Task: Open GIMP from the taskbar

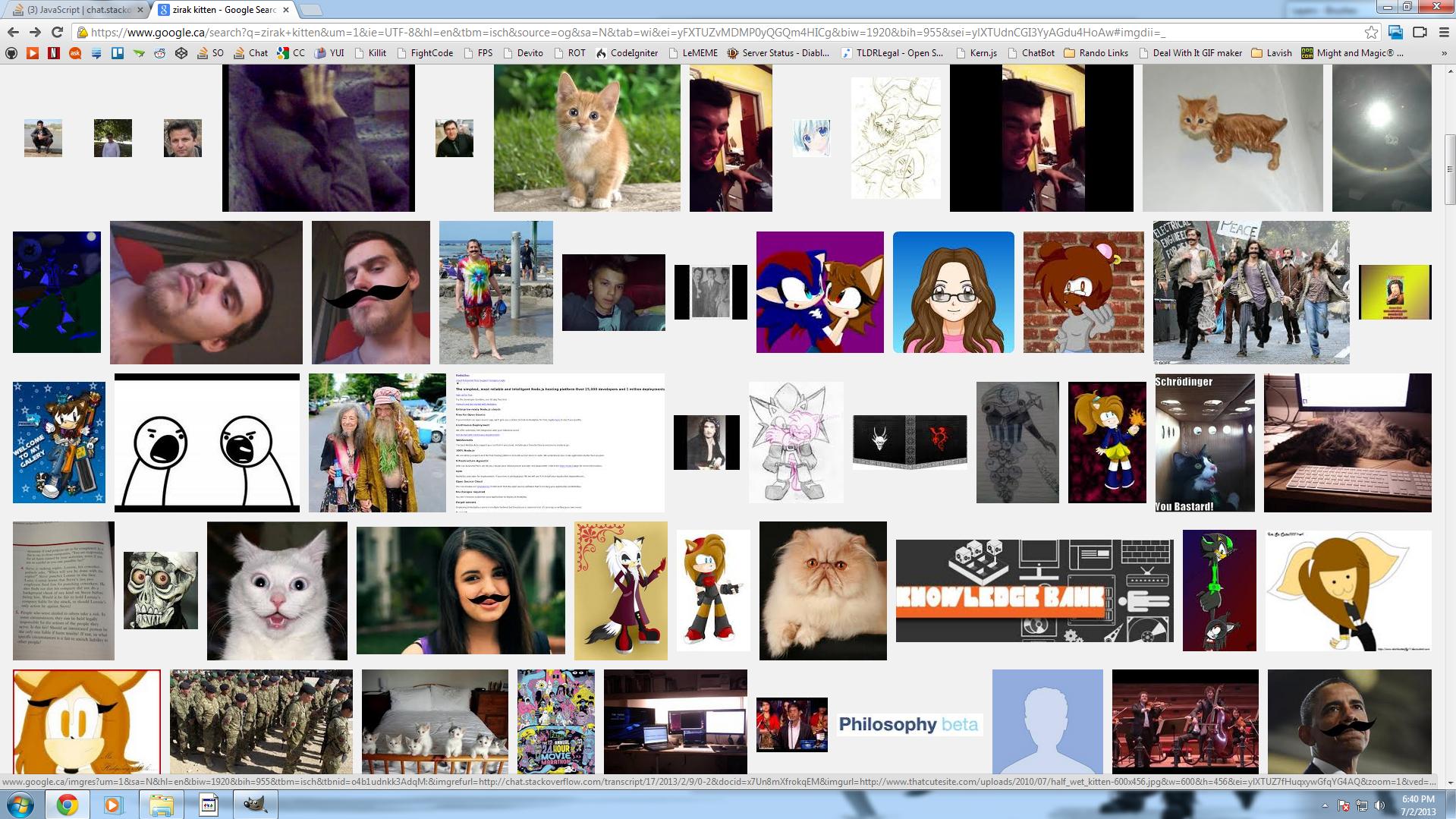Action: click(x=254, y=805)
